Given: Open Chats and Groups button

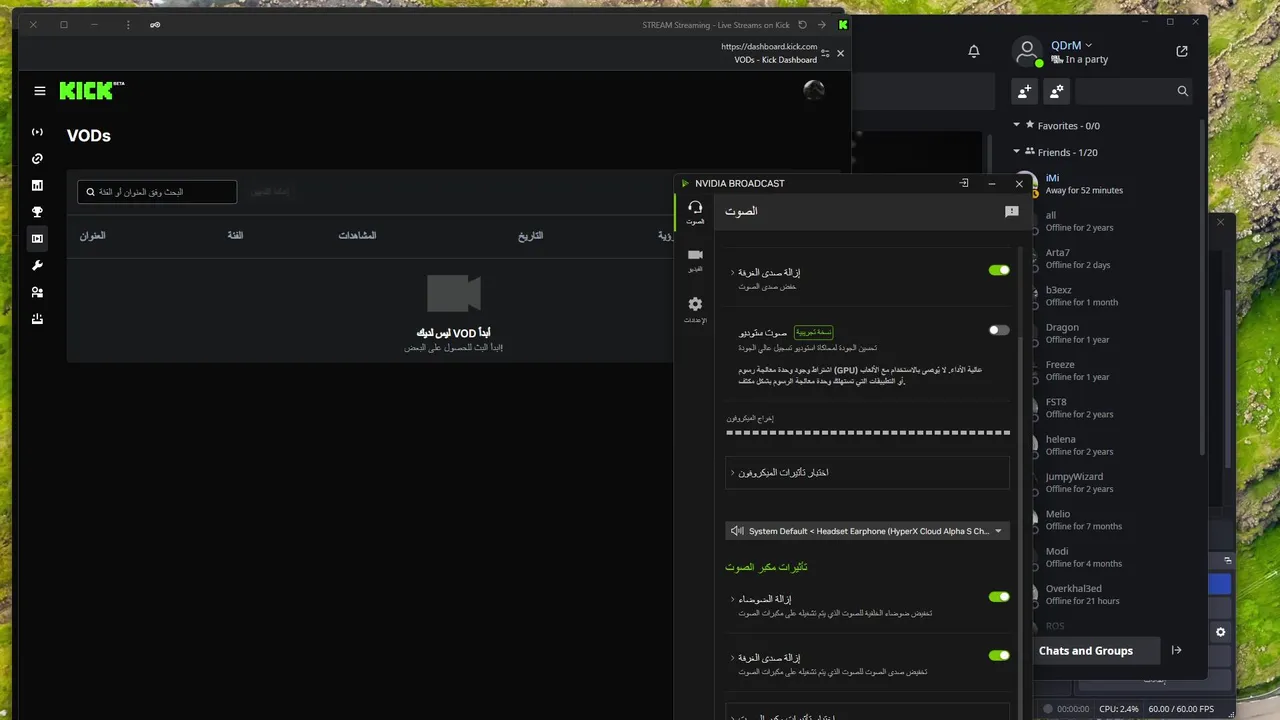Looking at the screenshot, I should click(1086, 650).
